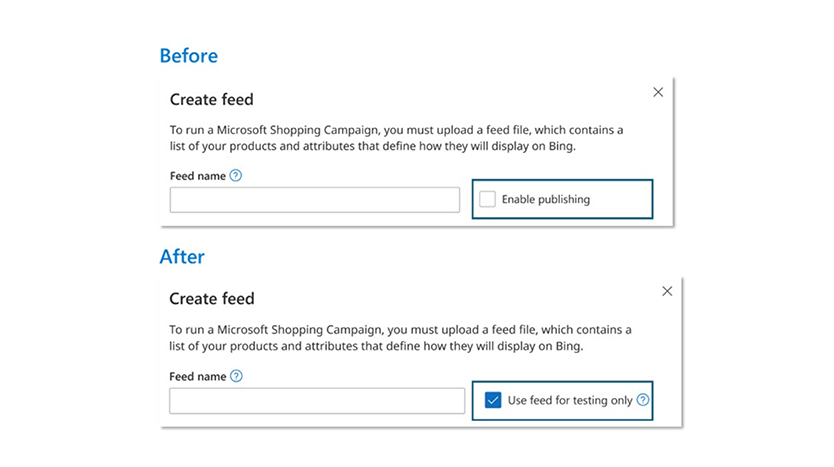Viewport: 834px width, 467px height.
Task: Click the Feed name label in the Before dialog
Action: (196, 176)
